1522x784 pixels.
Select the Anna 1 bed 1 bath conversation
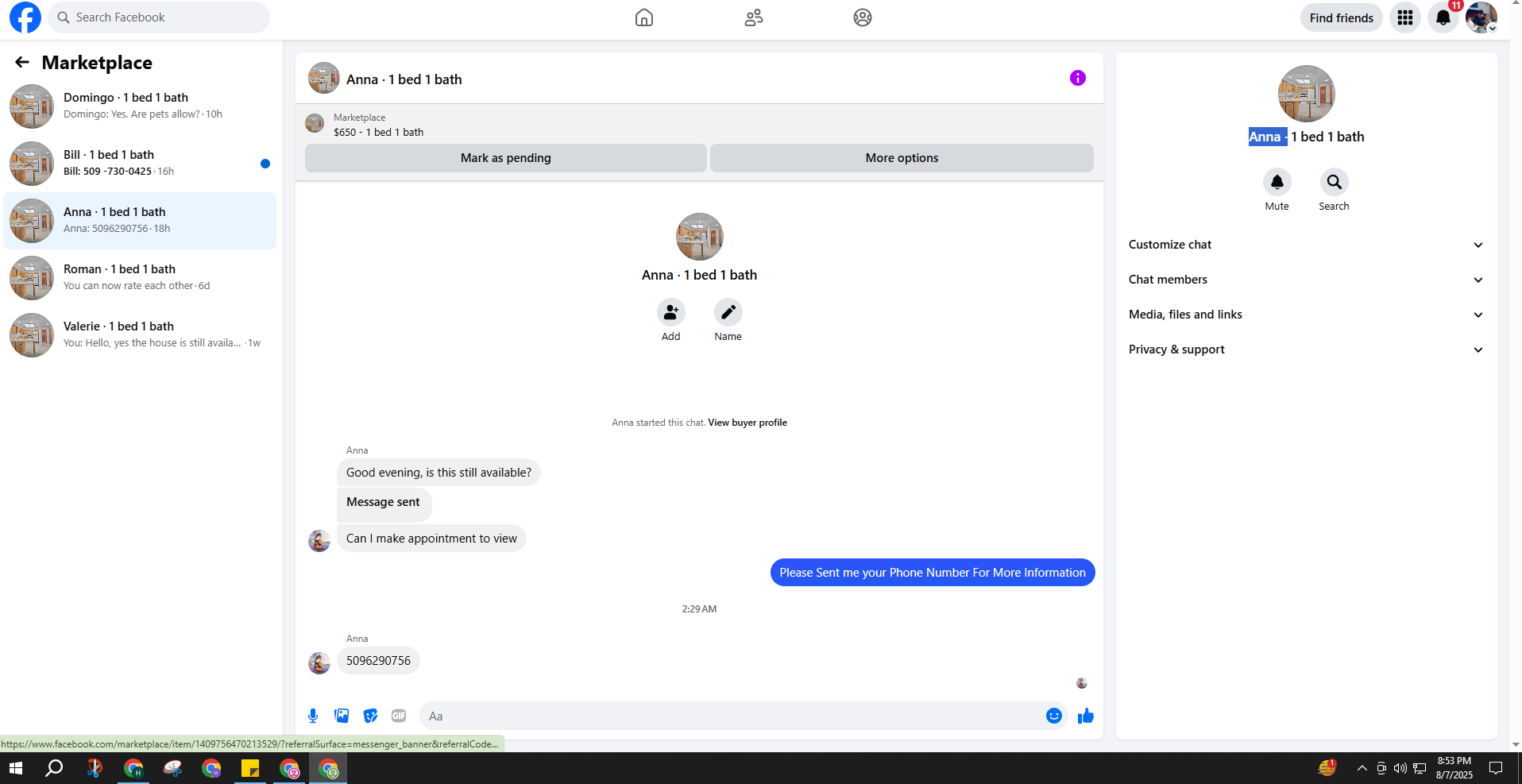pyautogui.click(x=140, y=221)
